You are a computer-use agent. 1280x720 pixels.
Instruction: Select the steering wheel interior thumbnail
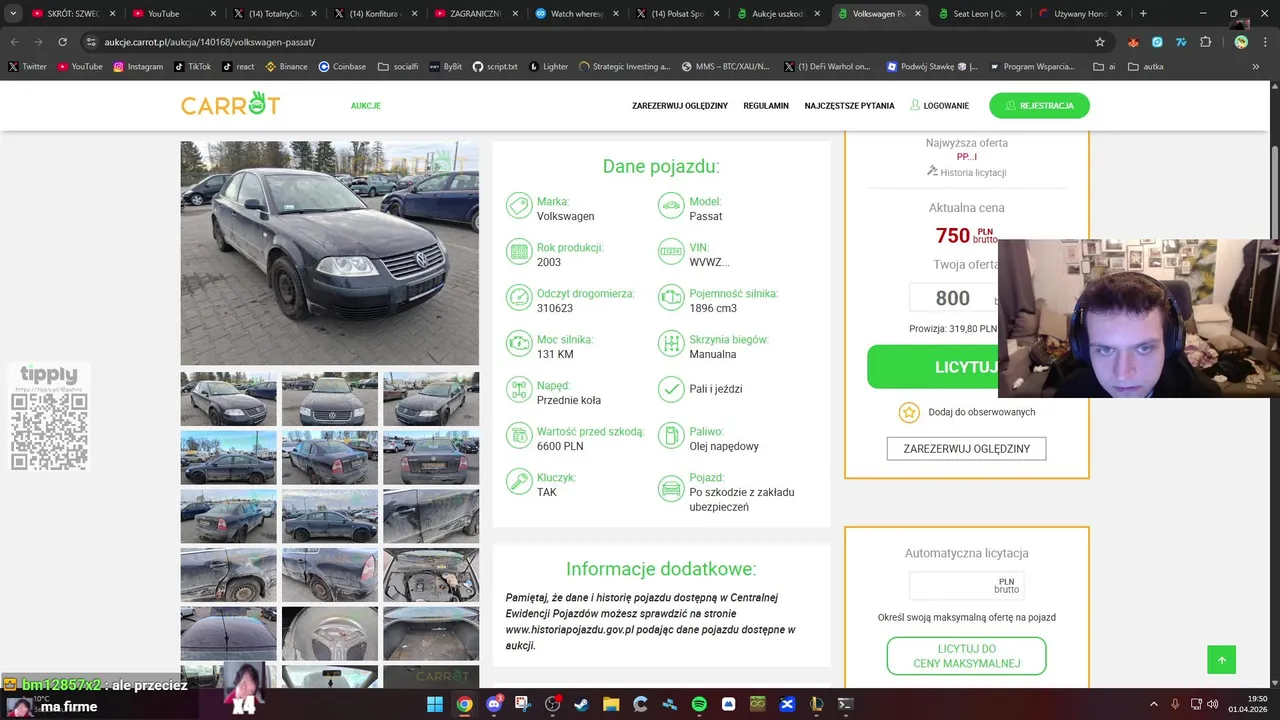[330, 634]
